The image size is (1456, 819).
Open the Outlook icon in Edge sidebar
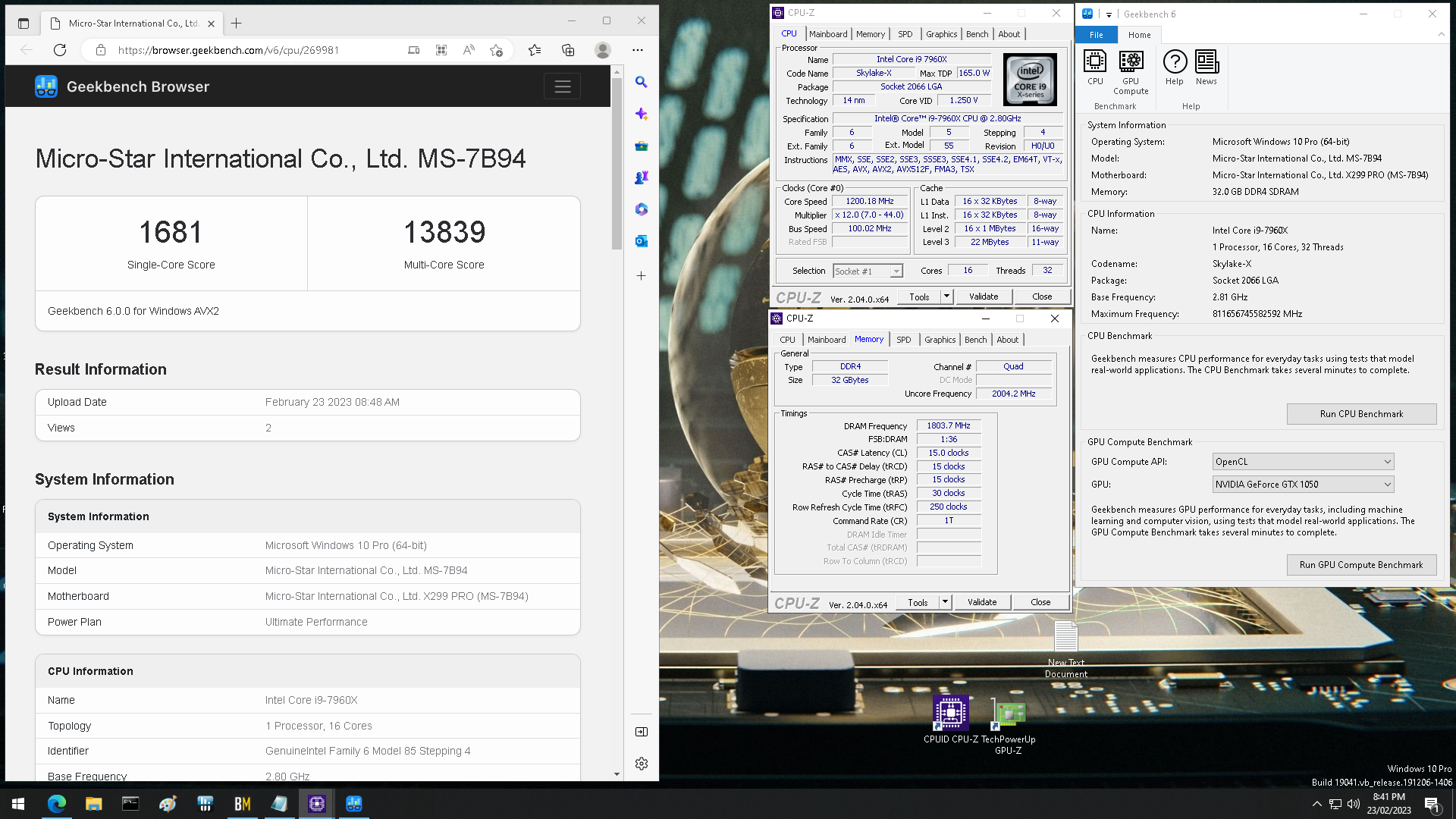click(x=642, y=241)
